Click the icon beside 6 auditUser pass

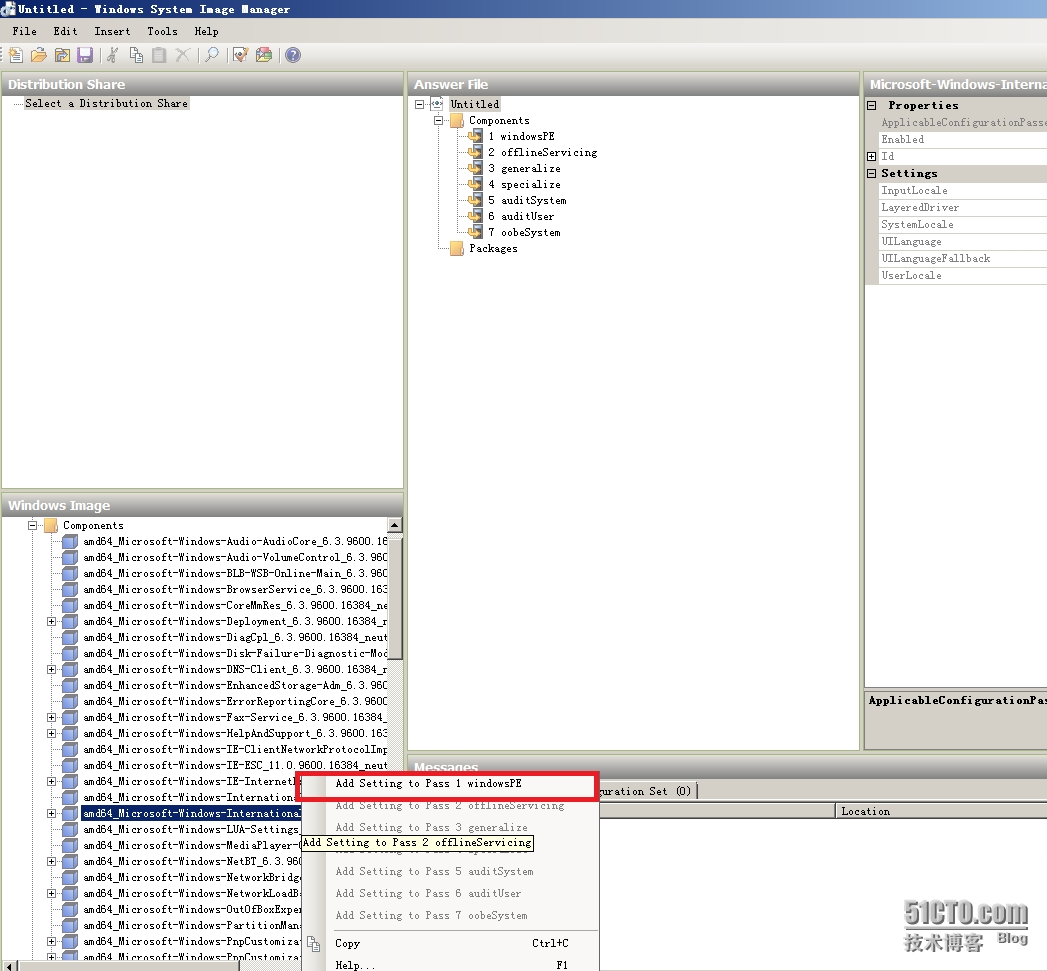[475, 216]
